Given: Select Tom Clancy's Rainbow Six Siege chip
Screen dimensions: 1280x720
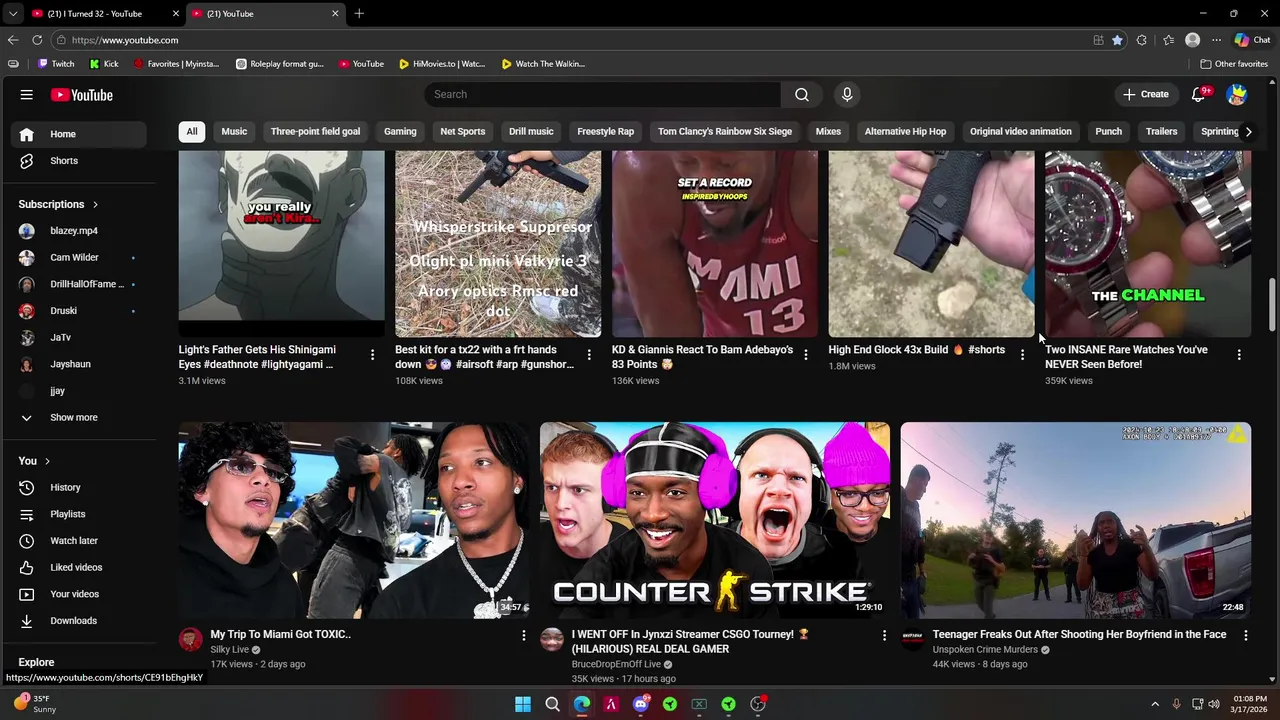Looking at the screenshot, I should click(x=725, y=131).
